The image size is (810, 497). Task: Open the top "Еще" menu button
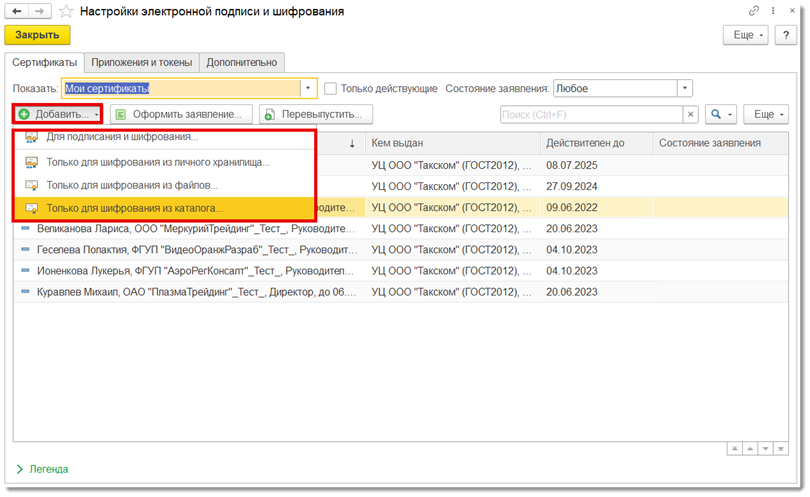coord(748,35)
